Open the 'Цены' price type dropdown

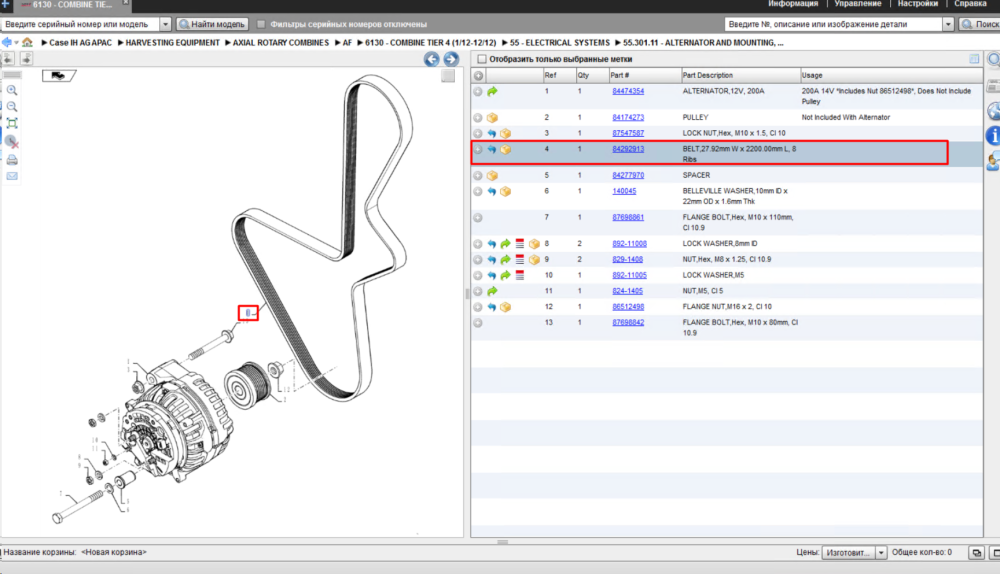pyautogui.click(x=881, y=553)
